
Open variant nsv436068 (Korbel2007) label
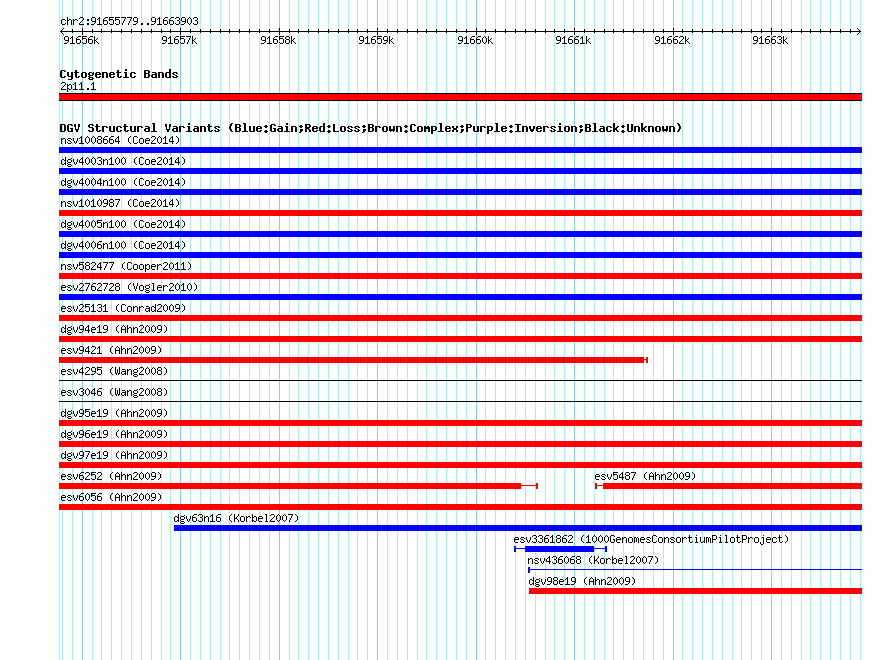[x=593, y=560]
